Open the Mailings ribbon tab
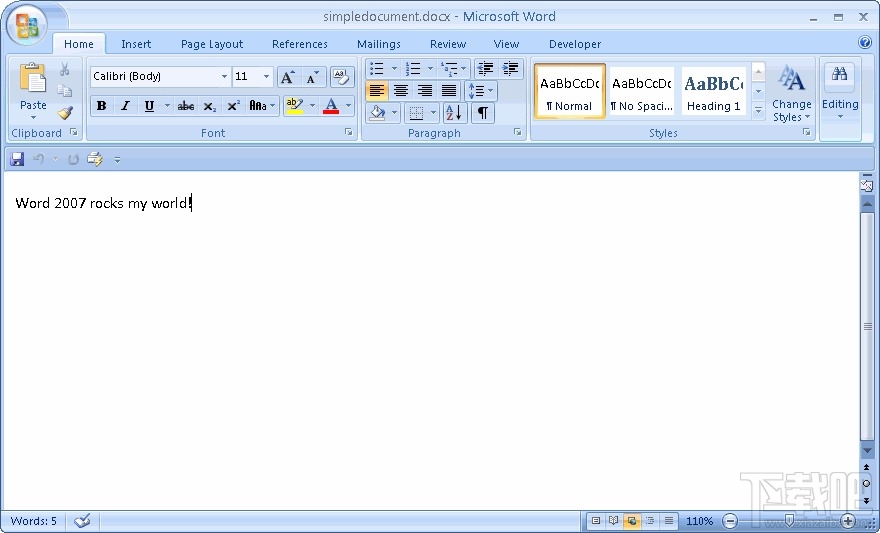The width and height of the screenshot is (880, 533). click(x=378, y=44)
